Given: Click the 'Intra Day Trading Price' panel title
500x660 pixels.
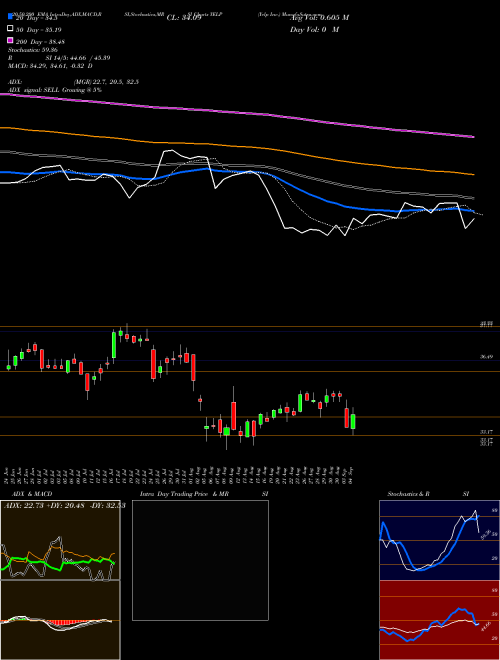Looking at the screenshot, I should (x=173, y=494).
